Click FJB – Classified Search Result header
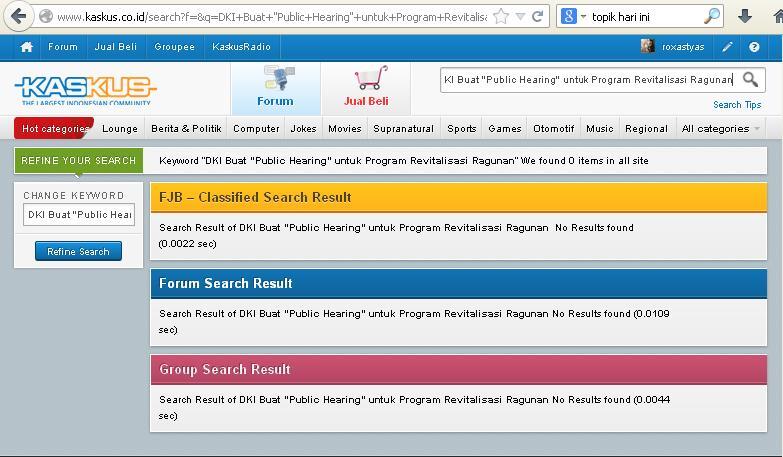 click(458, 197)
